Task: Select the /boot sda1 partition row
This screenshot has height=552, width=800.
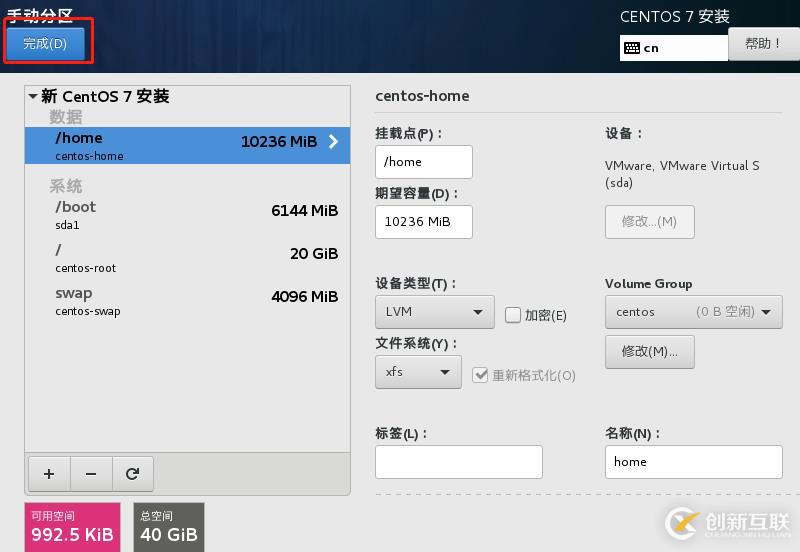Action: (x=187, y=215)
